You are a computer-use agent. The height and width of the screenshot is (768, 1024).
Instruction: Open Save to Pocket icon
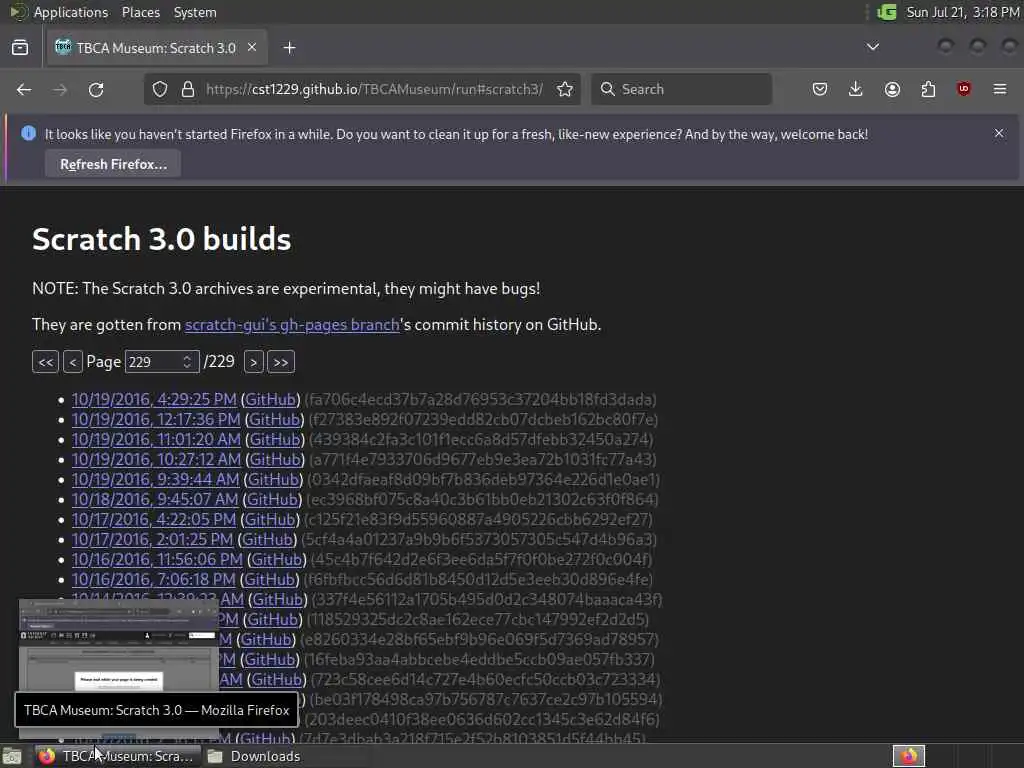(x=820, y=89)
